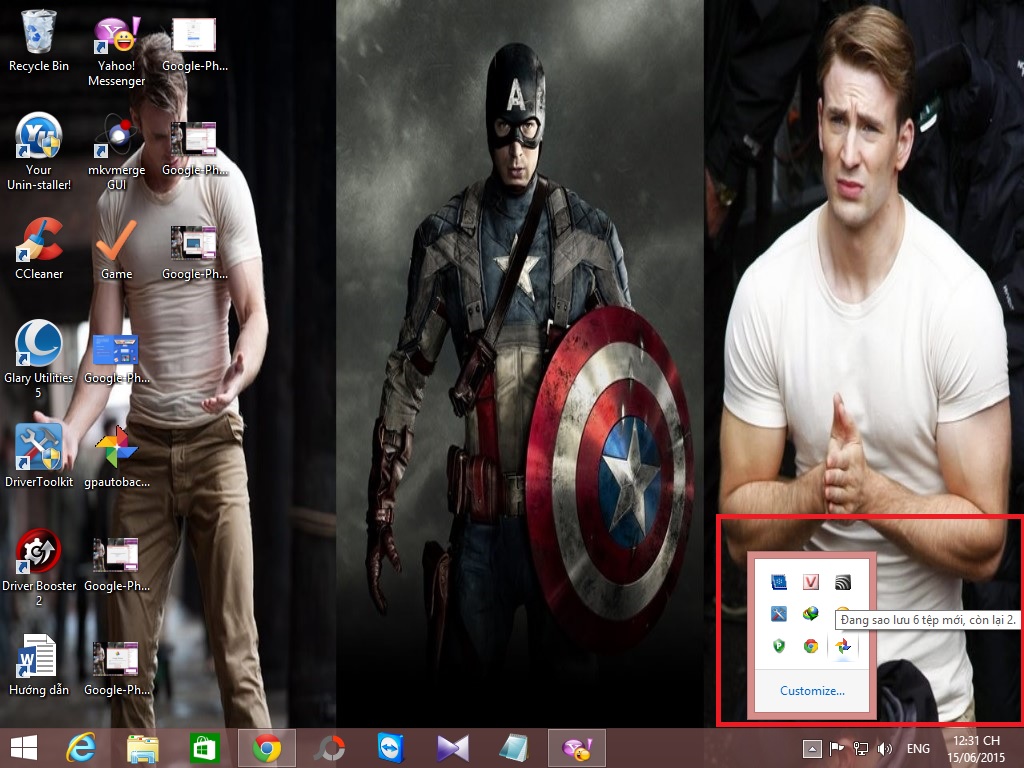
Task: Click the red V tray icon
Action: pos(811,582)
